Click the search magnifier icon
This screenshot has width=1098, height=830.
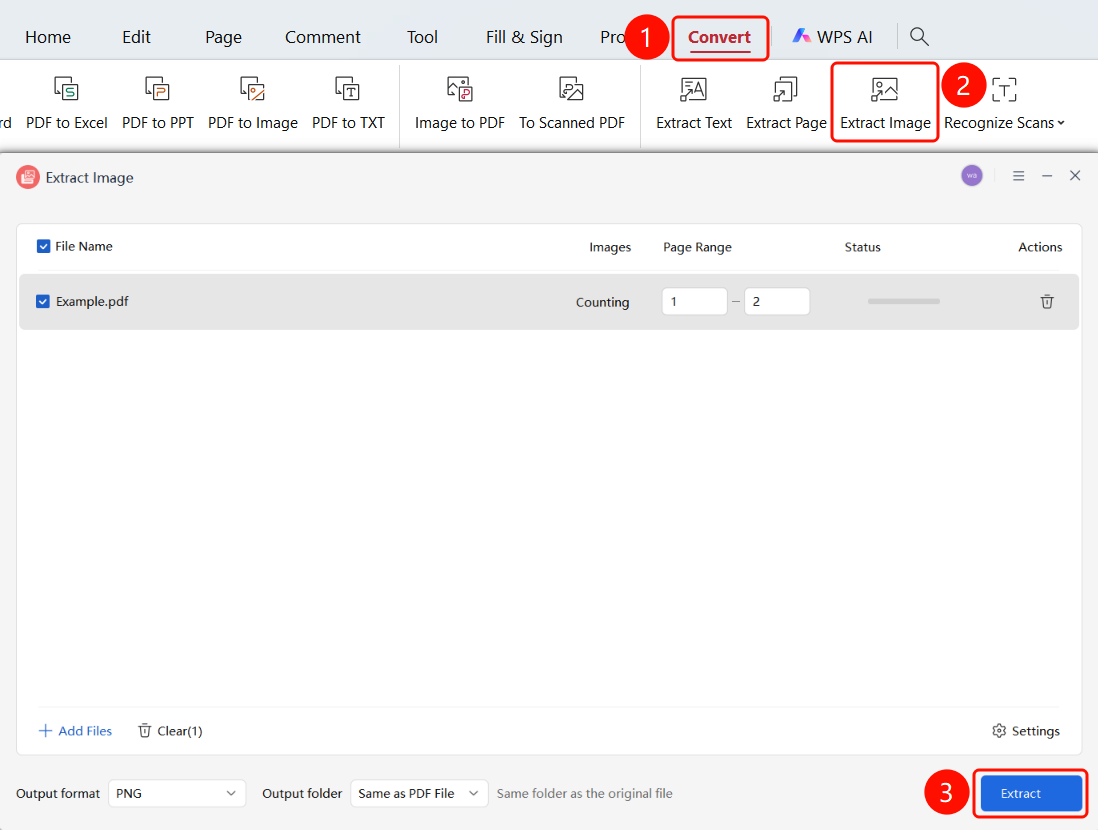(x=919, y=36)
